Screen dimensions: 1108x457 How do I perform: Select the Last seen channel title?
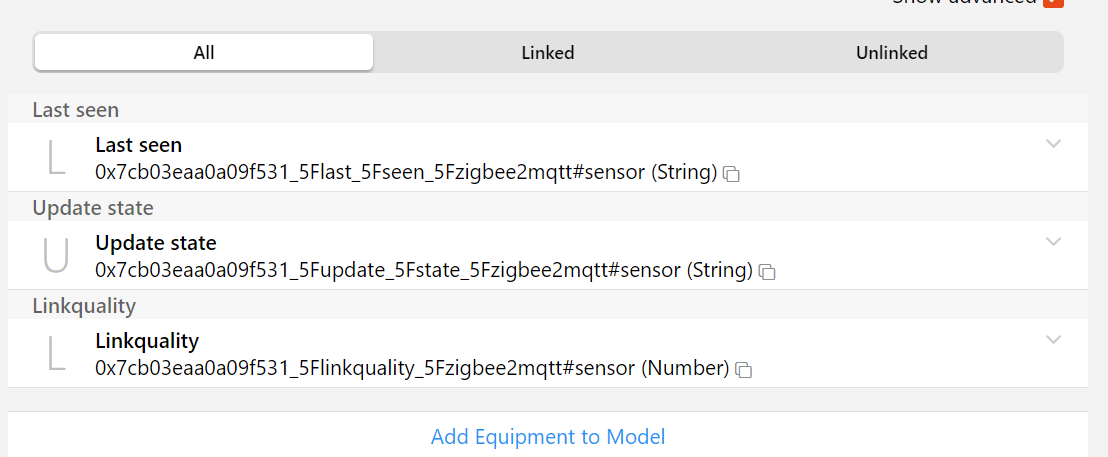coord(138,145)
